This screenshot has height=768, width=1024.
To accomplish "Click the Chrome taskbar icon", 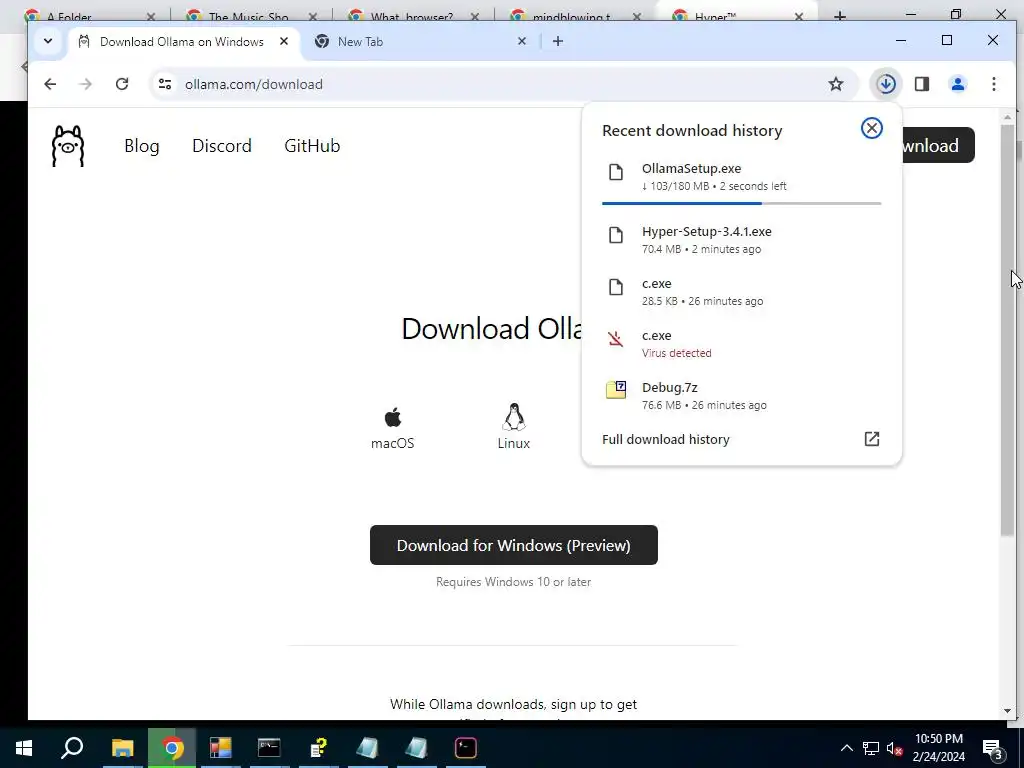I will pos(172,748).
